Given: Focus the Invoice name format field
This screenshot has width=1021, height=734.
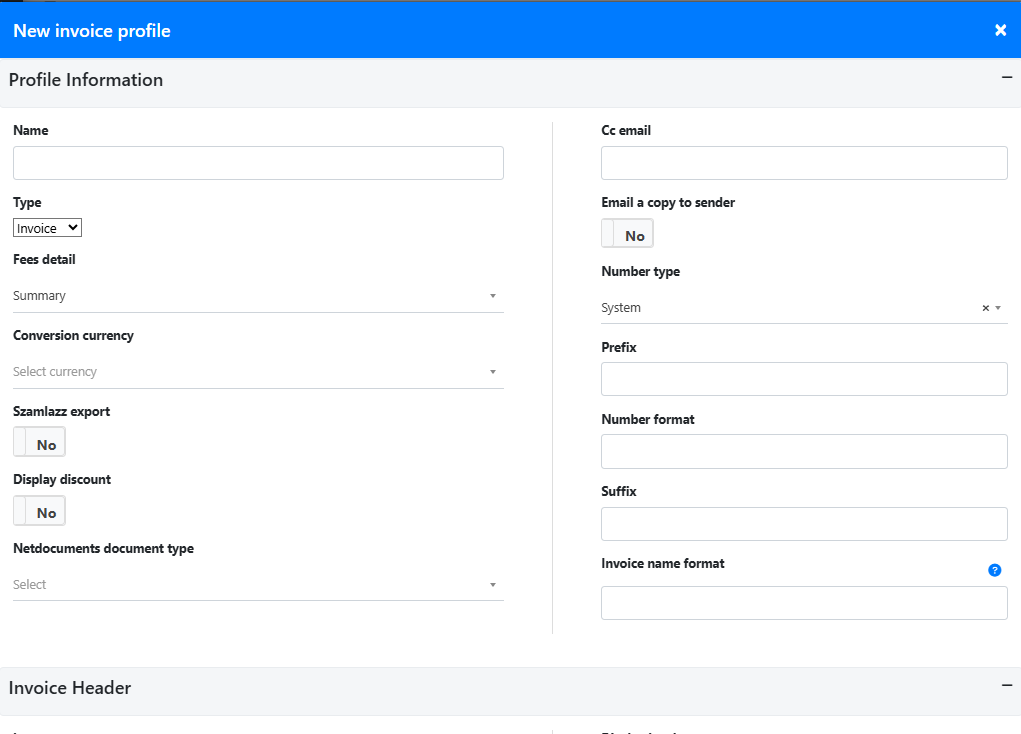Looking at the screenshot, I should click(804, 603).
